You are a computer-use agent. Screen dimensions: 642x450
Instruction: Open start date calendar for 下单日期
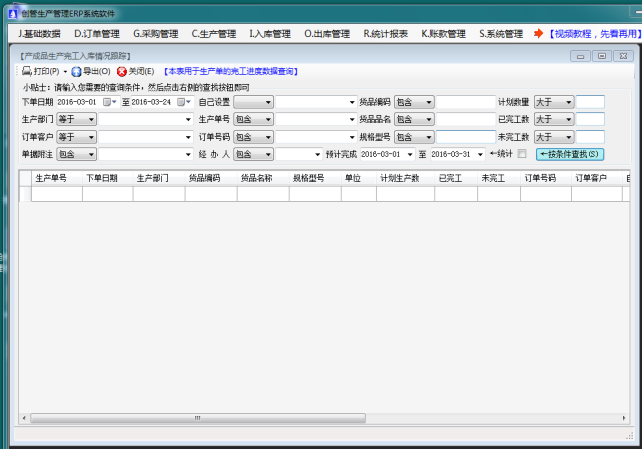[x=109, y=102]
